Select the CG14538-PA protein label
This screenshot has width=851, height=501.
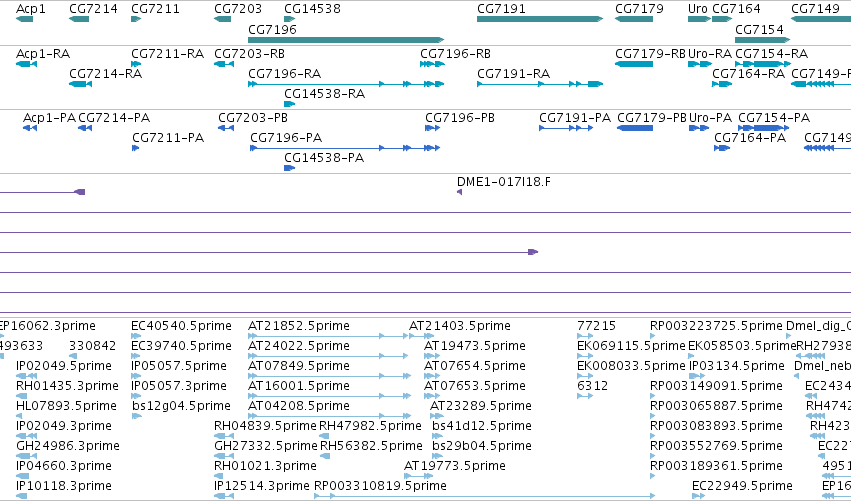[324, 158]
